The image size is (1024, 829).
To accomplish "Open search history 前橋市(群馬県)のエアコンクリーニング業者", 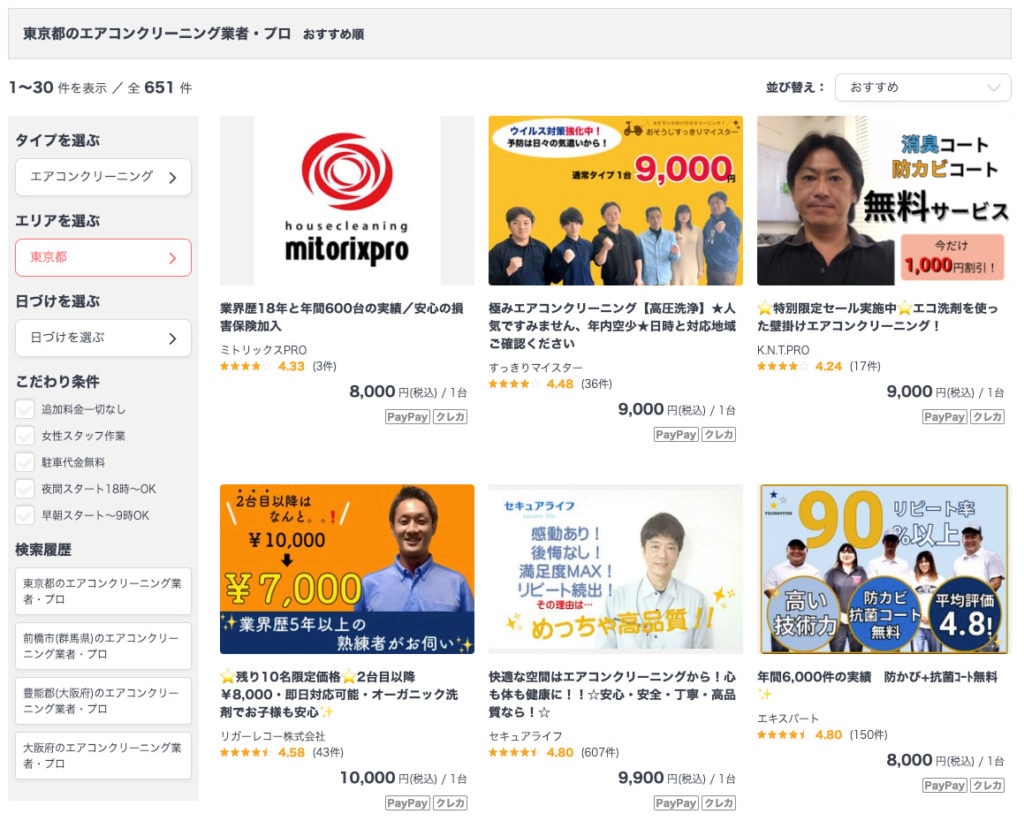I will pyautogui.click(x=103, y=646).
